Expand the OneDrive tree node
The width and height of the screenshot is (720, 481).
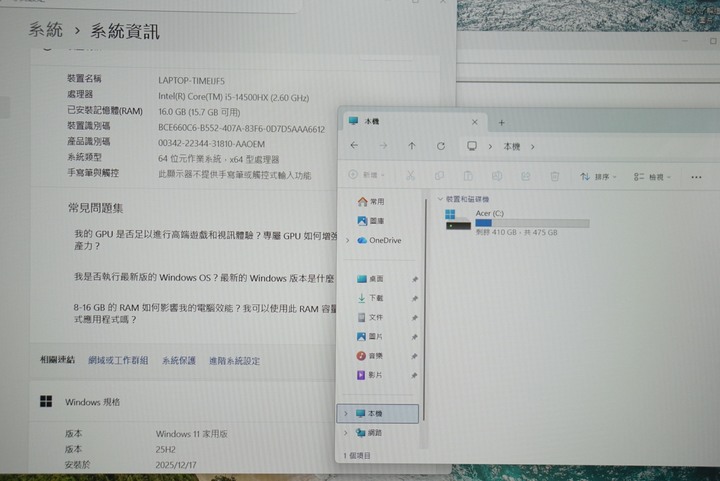pos(347,241)
